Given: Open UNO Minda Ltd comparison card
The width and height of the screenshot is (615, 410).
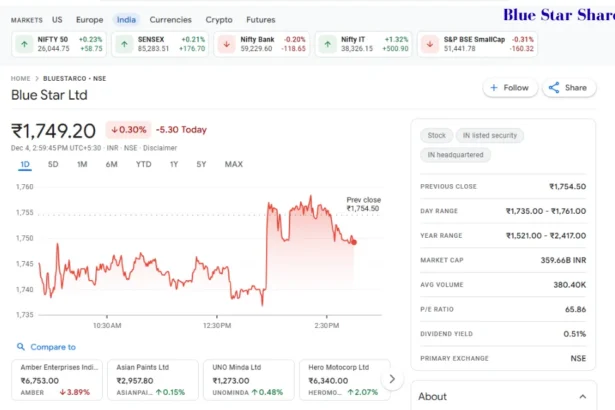Looking at the screenshot, I should [249, 380].
